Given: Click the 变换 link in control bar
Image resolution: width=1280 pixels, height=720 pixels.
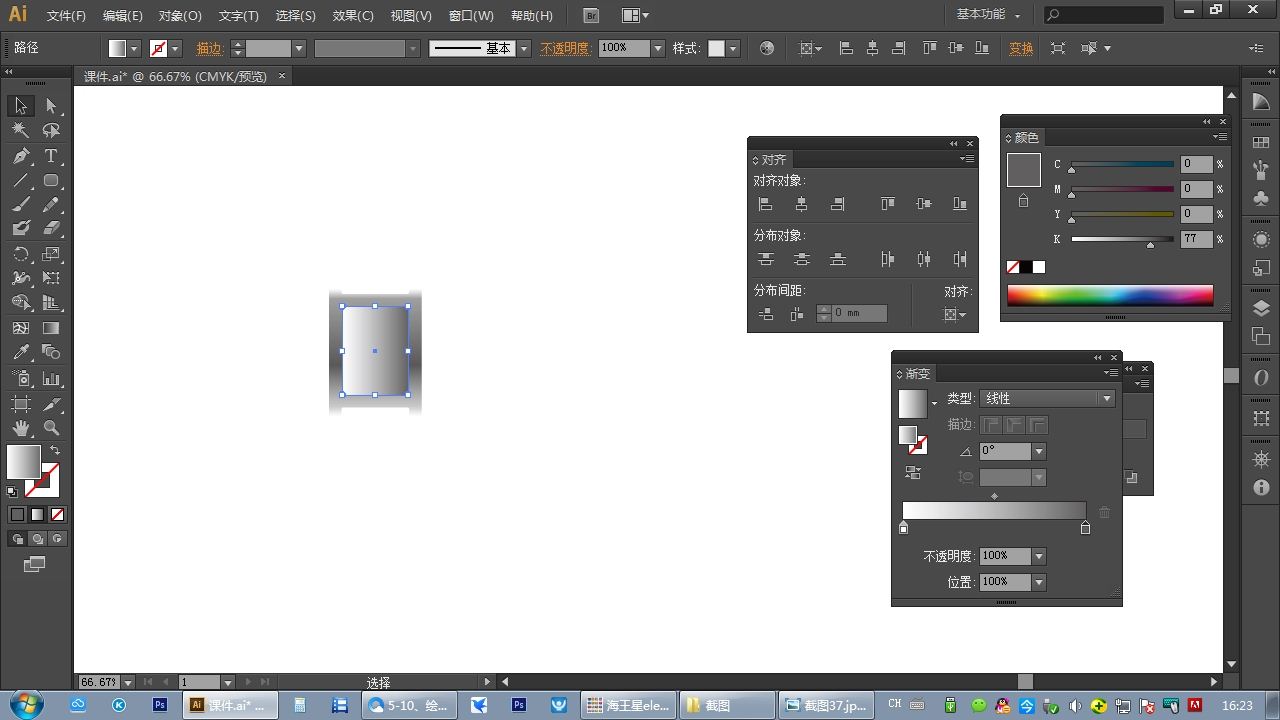Looking at the screenshot, I should coord(1021,48).
